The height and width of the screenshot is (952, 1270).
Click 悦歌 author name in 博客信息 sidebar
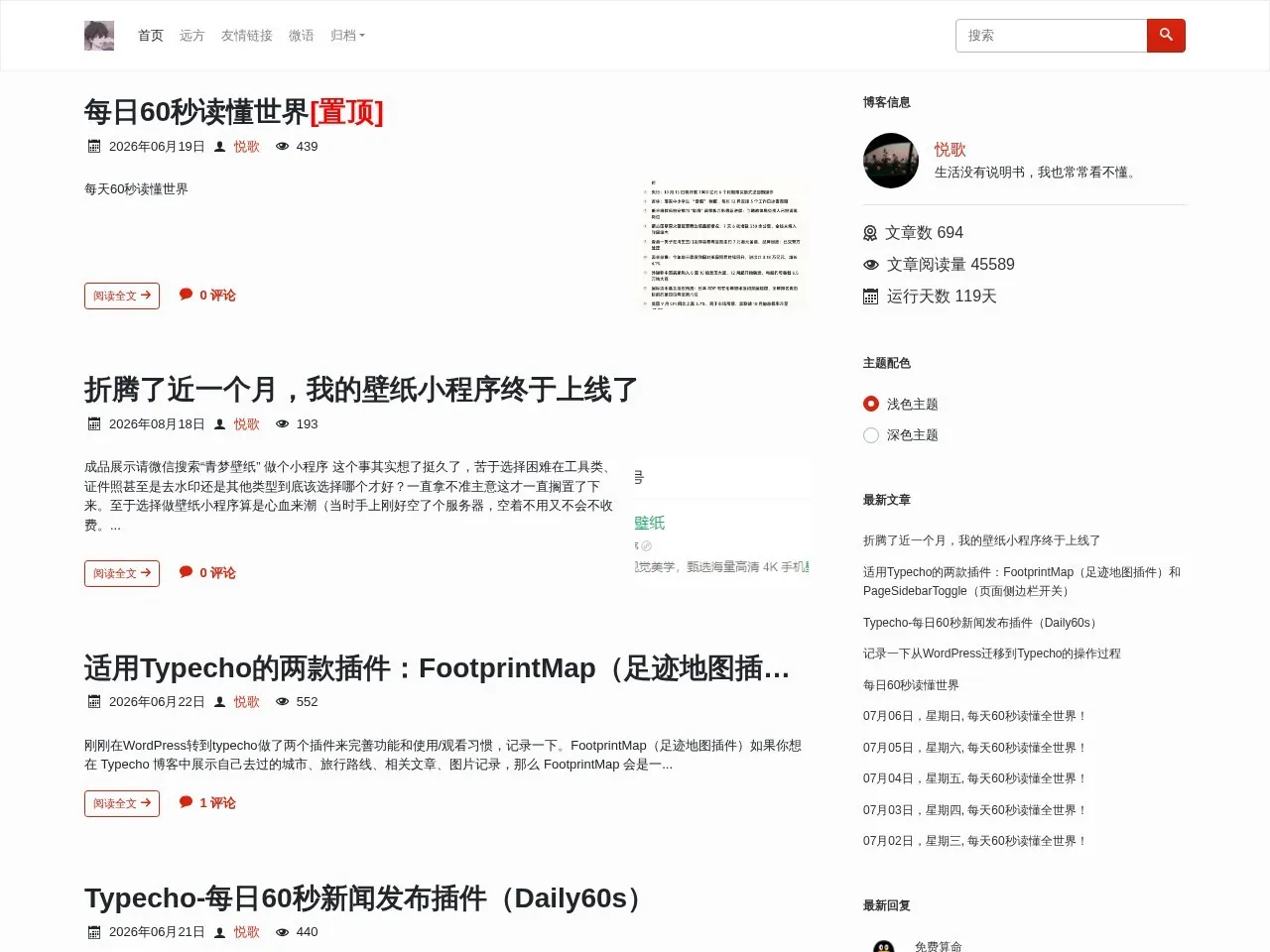click(x=950, y=150)
